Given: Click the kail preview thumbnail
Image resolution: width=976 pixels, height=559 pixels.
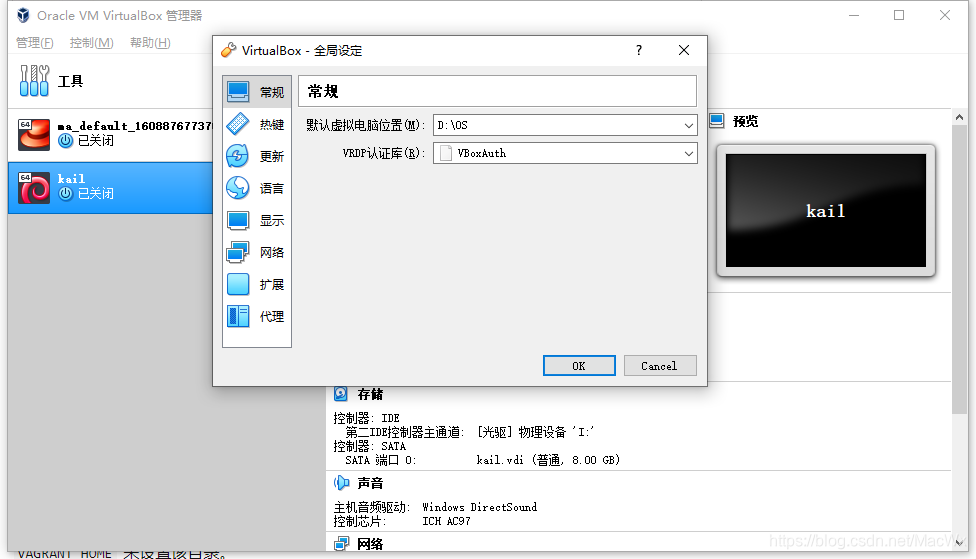Looking at the screenshot, I should 825,210.
